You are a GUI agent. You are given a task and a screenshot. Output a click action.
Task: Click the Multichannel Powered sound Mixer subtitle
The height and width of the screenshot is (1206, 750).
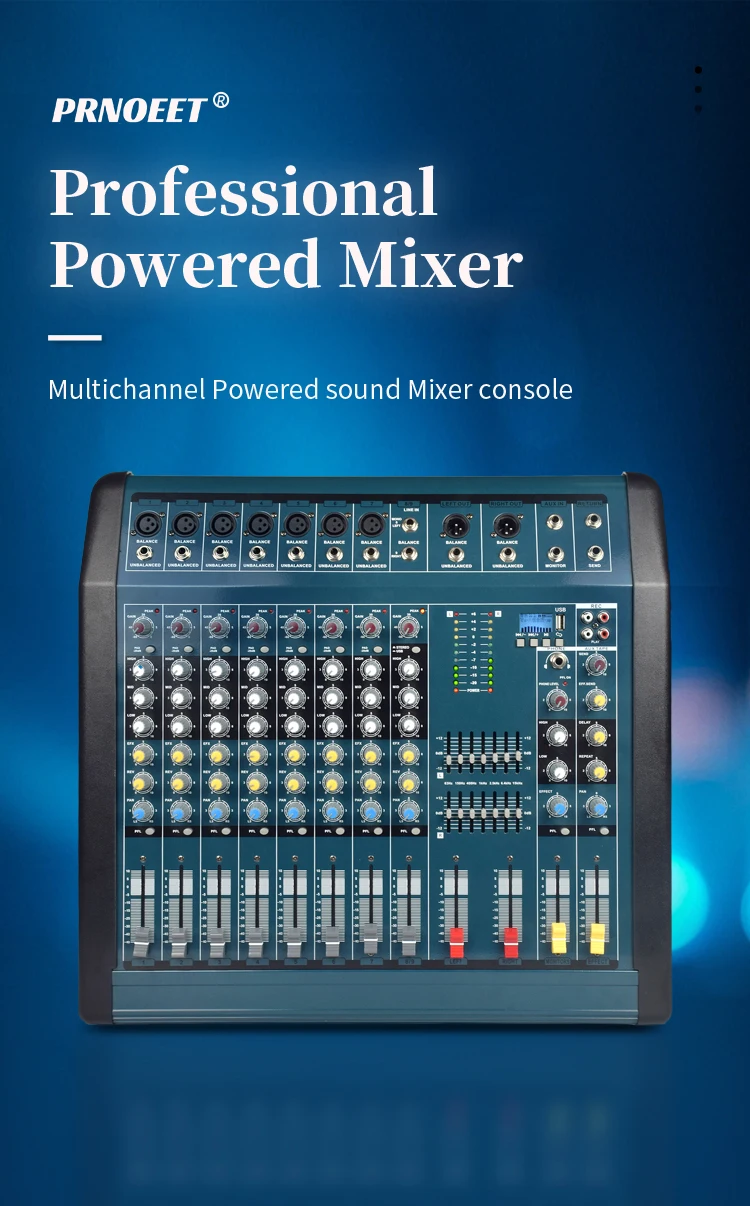310,389
